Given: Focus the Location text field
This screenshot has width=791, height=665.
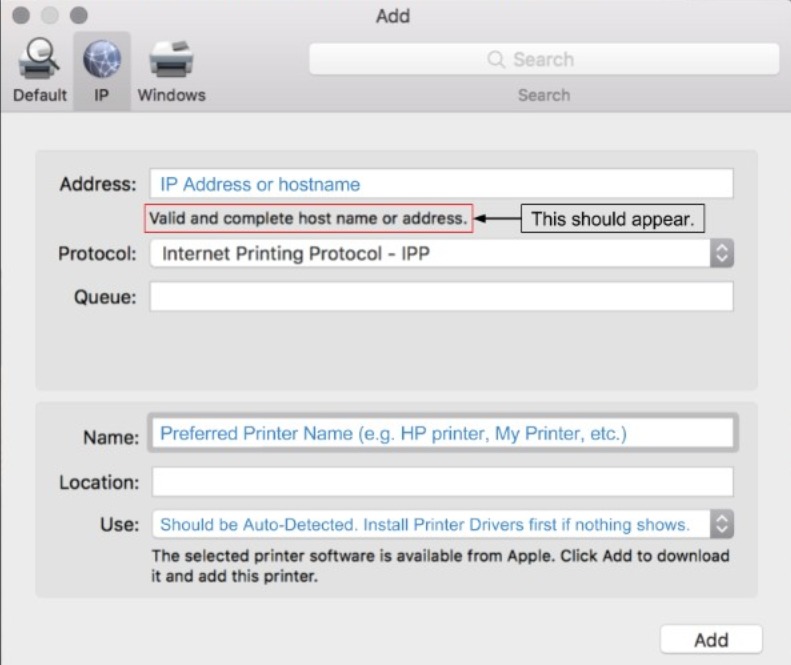Looking at the screenshot, I should (x=441, y=482).
